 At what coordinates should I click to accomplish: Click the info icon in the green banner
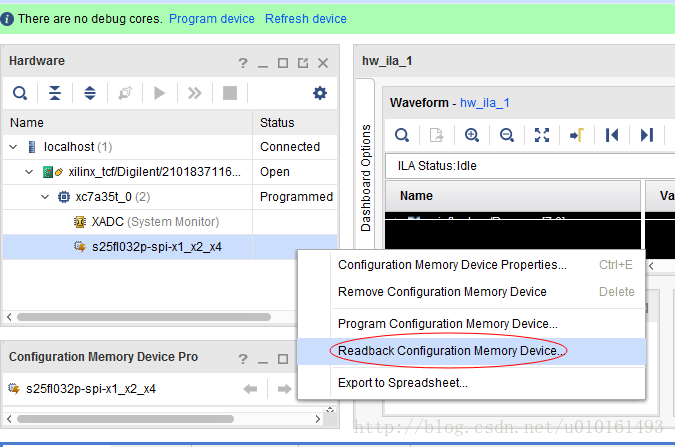(7, 19)
